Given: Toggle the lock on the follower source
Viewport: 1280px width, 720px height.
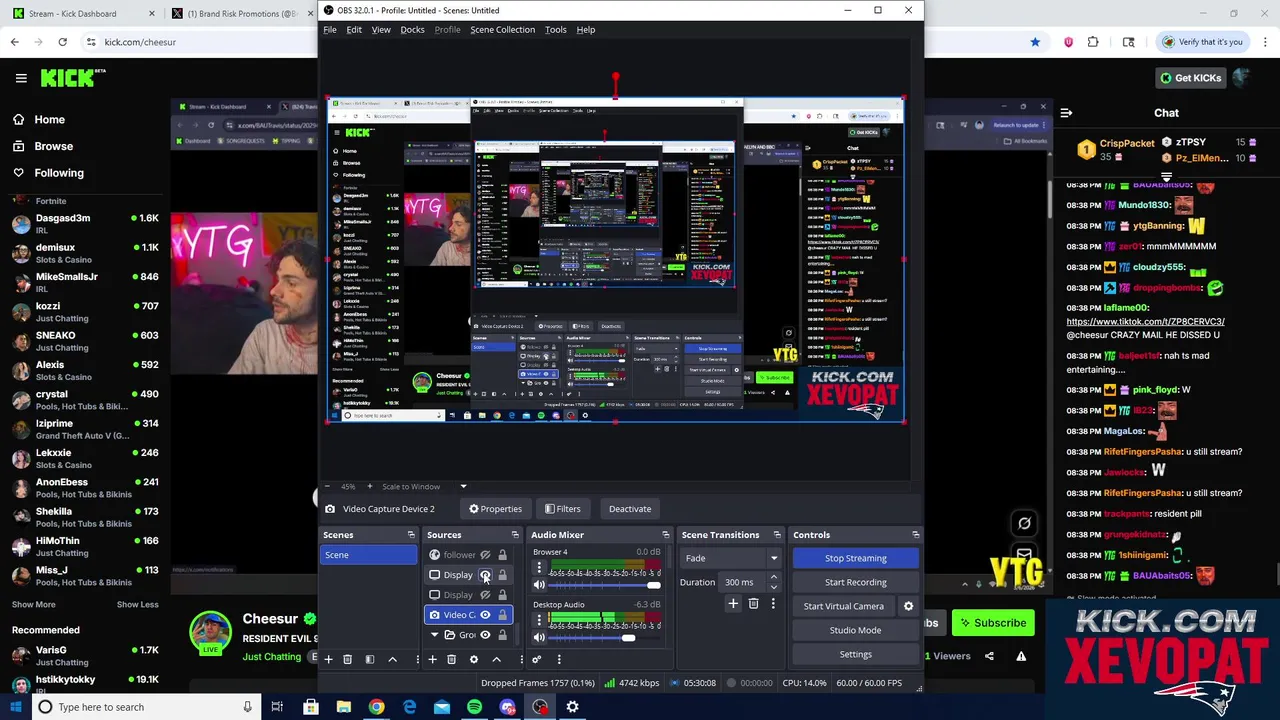Looking at the screenshot, I should (x=502, y=555).
